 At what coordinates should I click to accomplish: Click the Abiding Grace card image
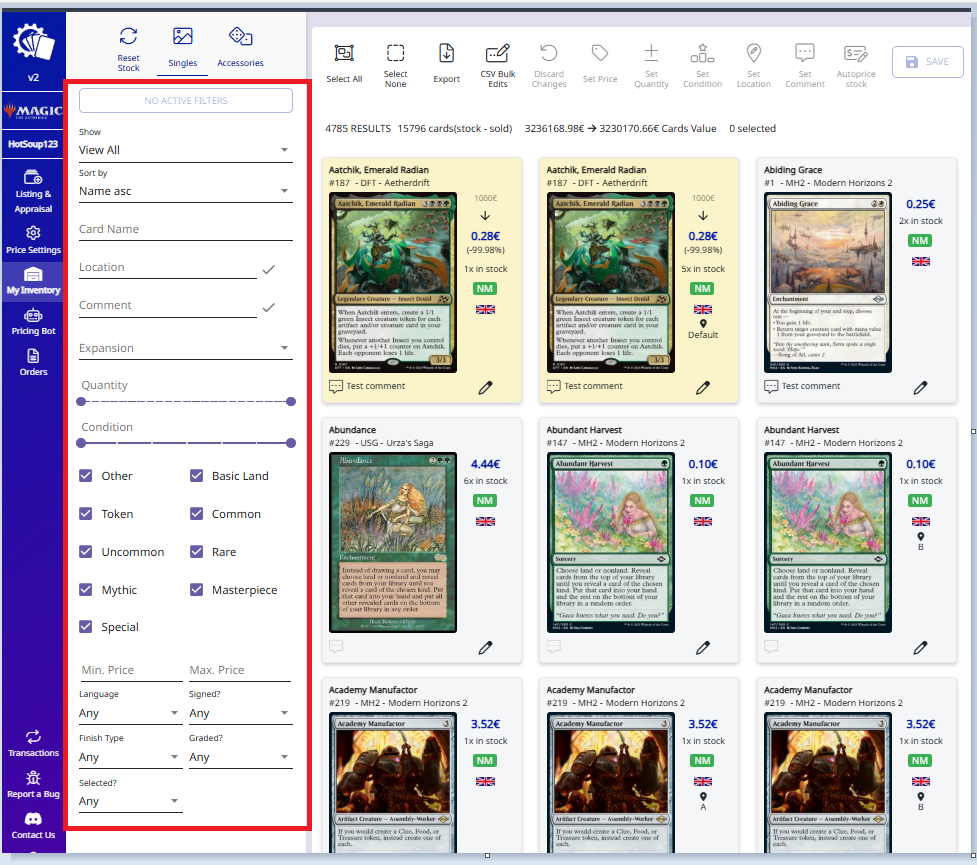[x=827, y=283]
